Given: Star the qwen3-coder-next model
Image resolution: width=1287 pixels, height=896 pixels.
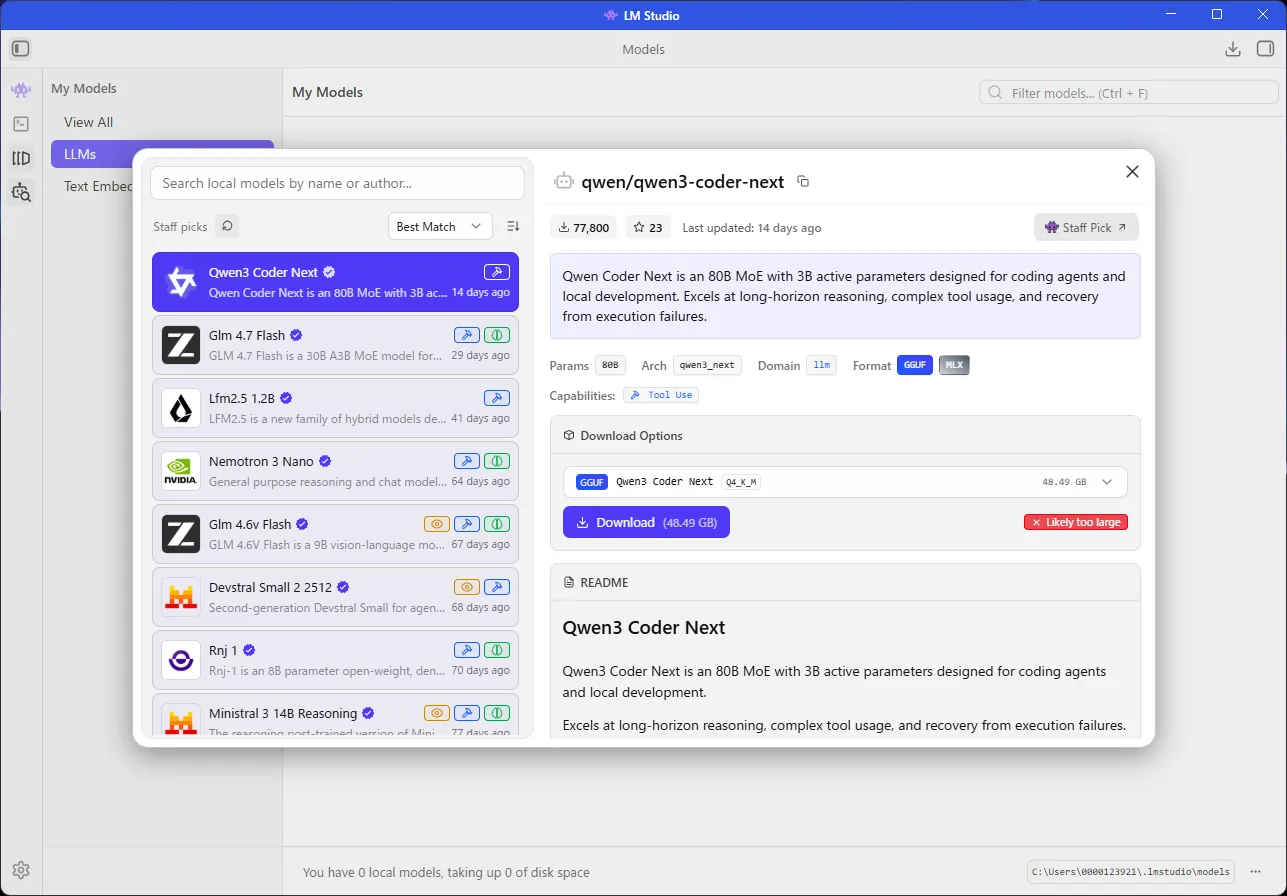Looking at the screenshot, I should tap(648, 228).
